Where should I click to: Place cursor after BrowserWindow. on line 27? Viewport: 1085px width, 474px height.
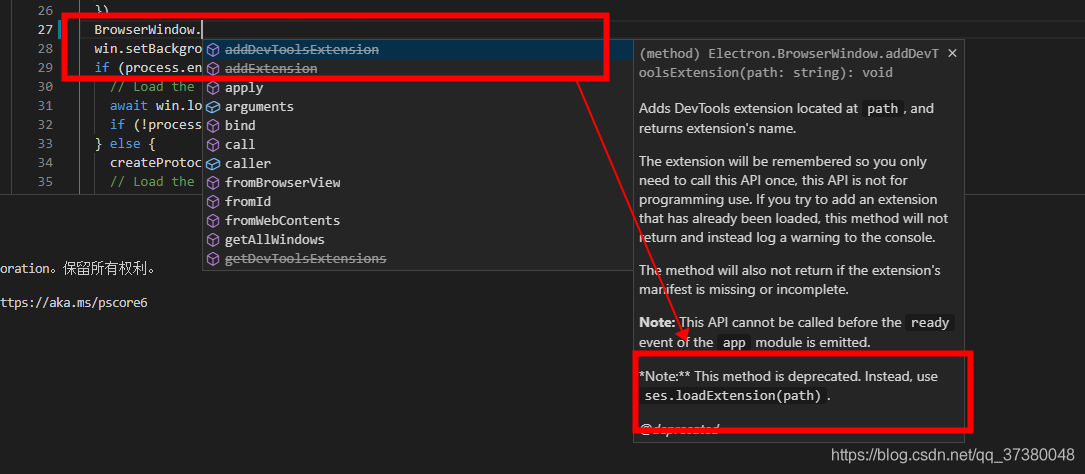[x=203, y=30]
